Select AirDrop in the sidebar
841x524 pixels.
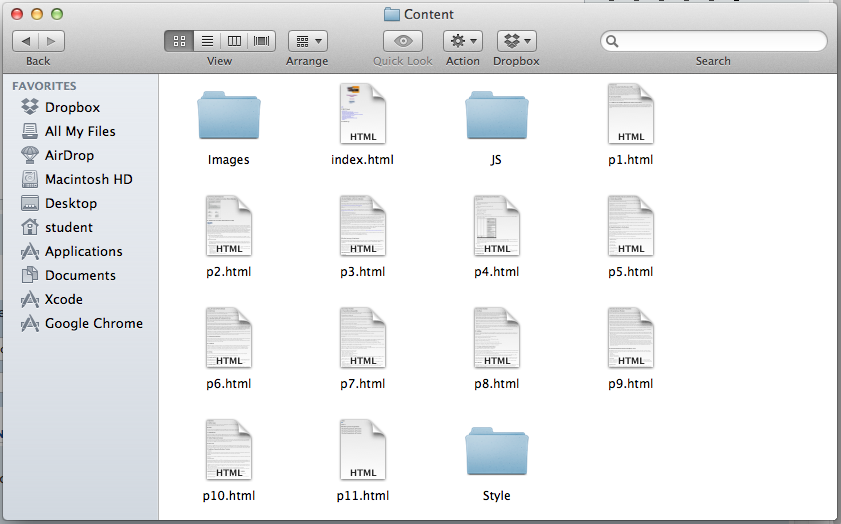[69, 155]
